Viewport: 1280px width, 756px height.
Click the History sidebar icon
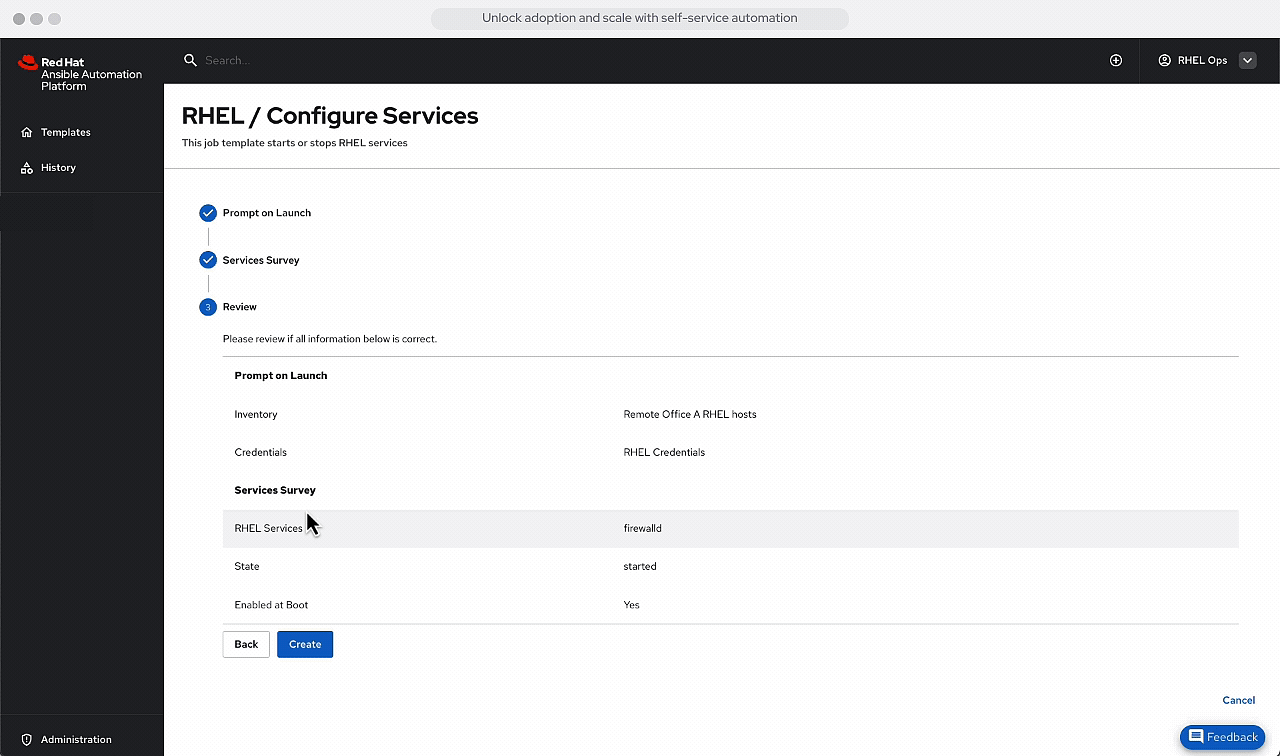tap(27, 168)
